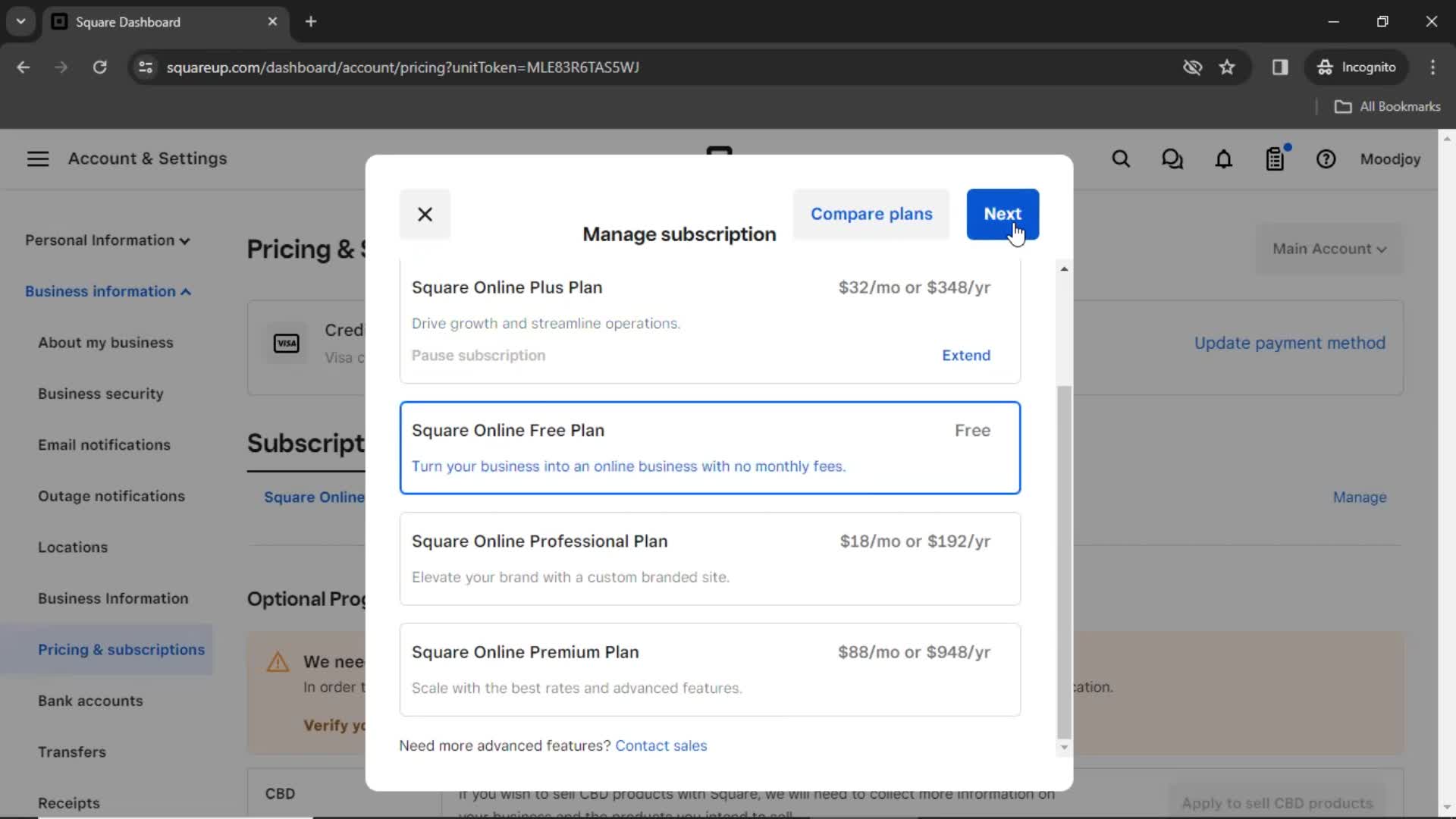Image resolution: width=1456 pixels, height=819 pixels.
Task: Open Pricing & subscriptions page
Action: (x=121, y=650)
